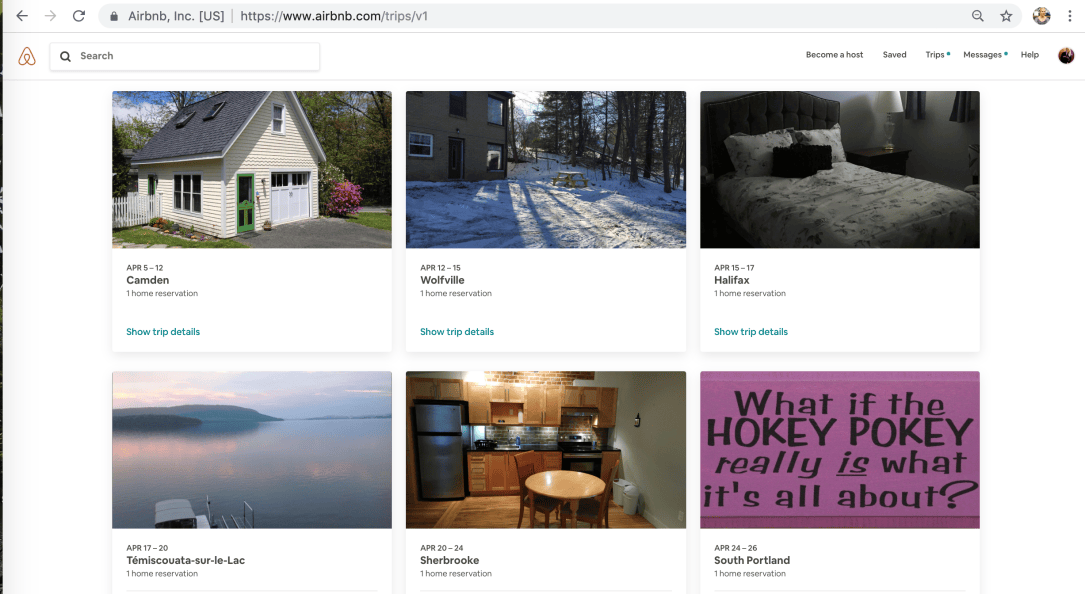Image resolution: width=1085 pixels, height=594 pixels.
Task: Open the Camden cottage photo
Action: click(252, 170)
